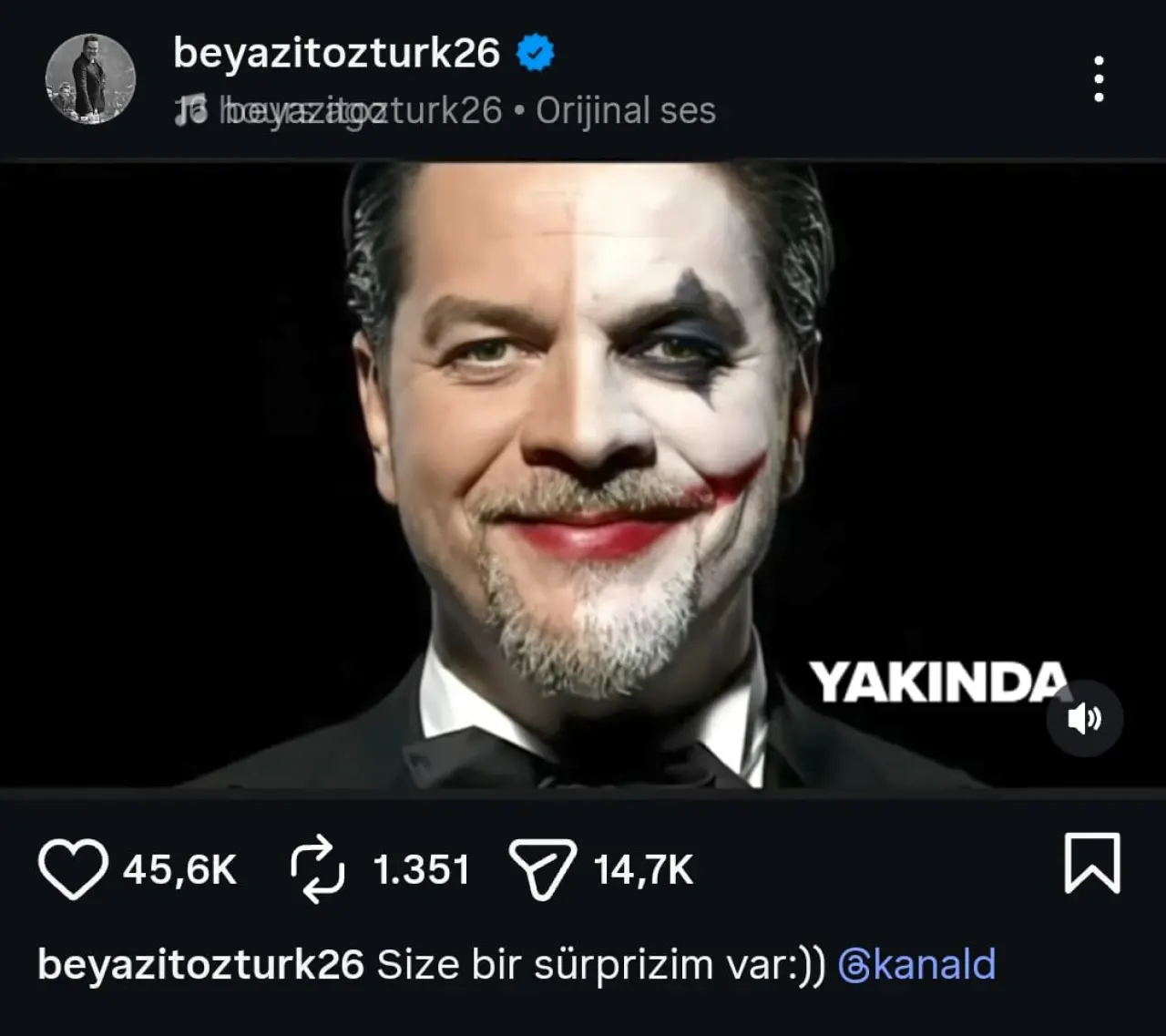Pause the video by tapping the Joker face
The width and height of the screenshot is (1166, 1036).
pos(583,410)
